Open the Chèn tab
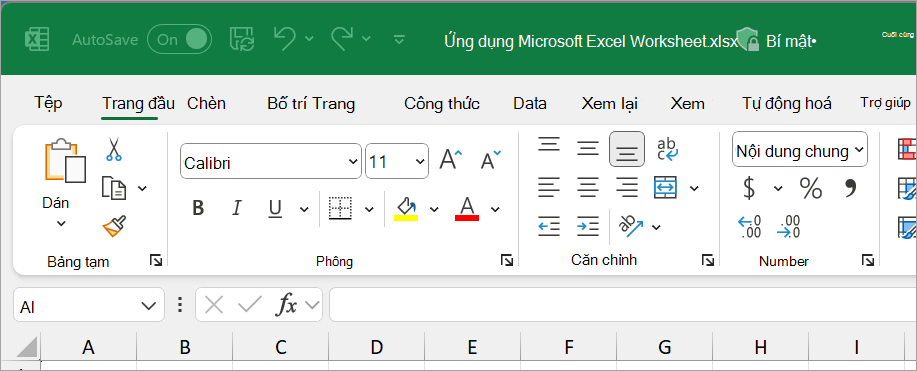Viewport: 917px width, 371px height. [x=206, y=104]
